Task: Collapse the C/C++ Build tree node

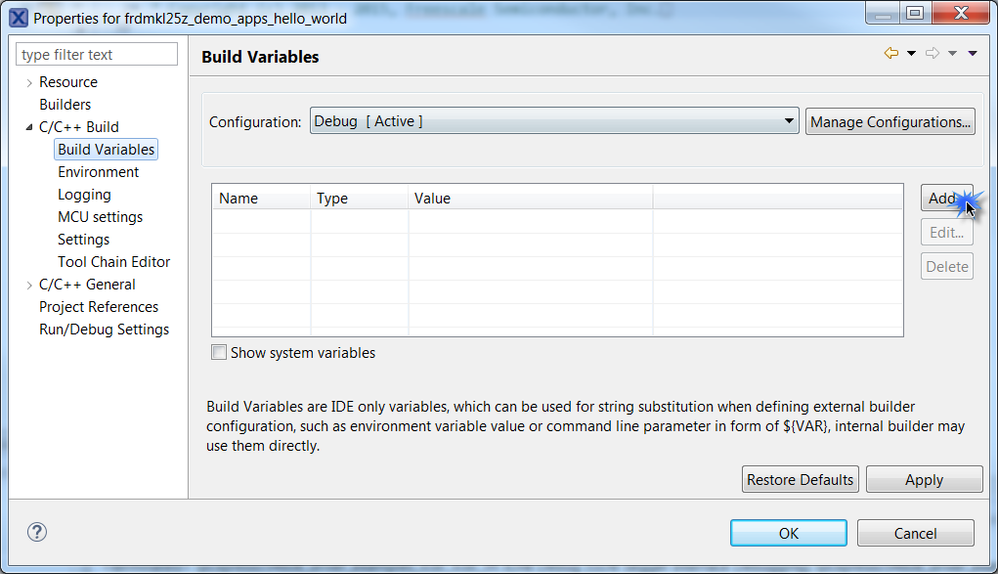Action: click(x=29, y=127)
